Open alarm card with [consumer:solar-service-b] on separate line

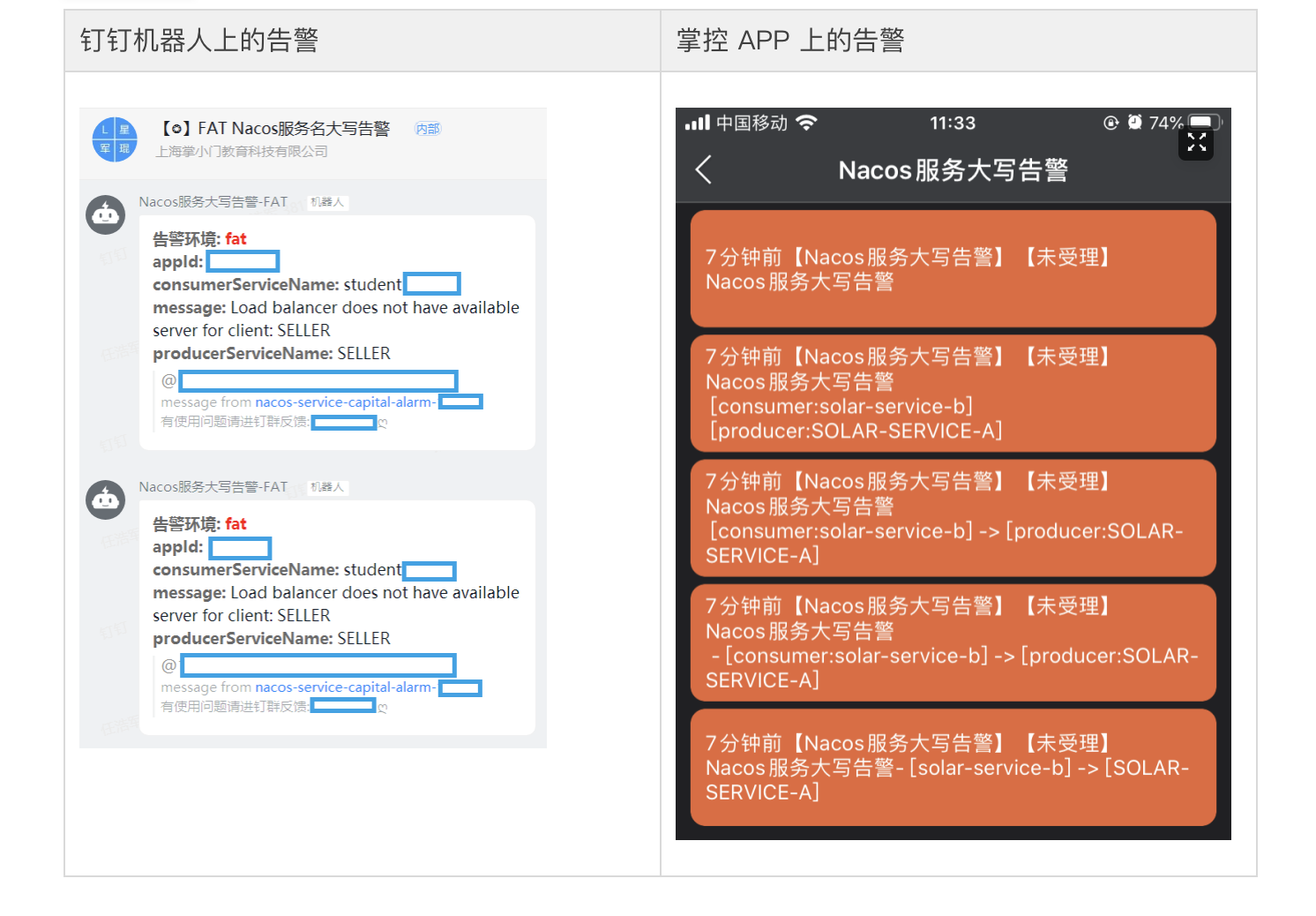point(953,393)
